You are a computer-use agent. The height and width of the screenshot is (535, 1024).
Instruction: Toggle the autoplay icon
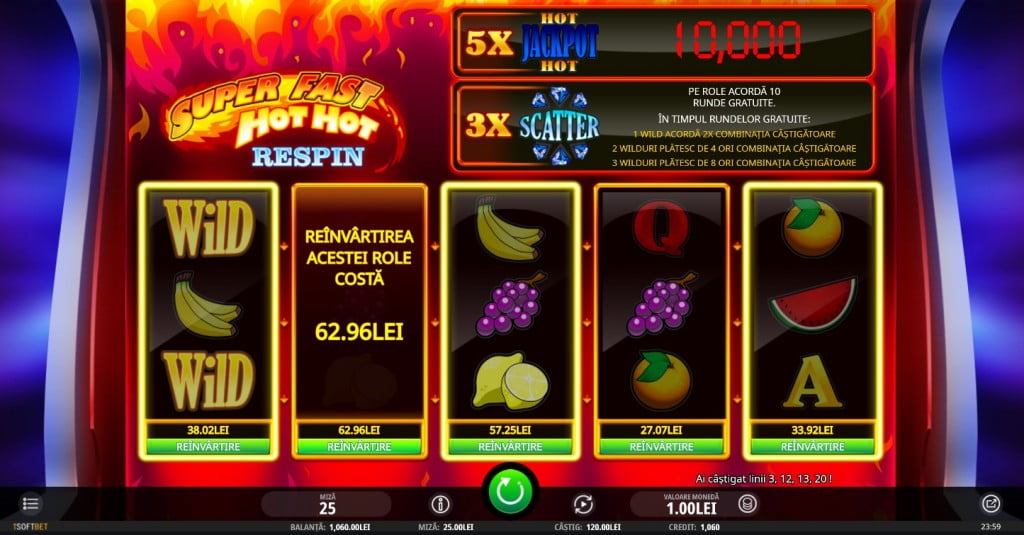(583, 504)
